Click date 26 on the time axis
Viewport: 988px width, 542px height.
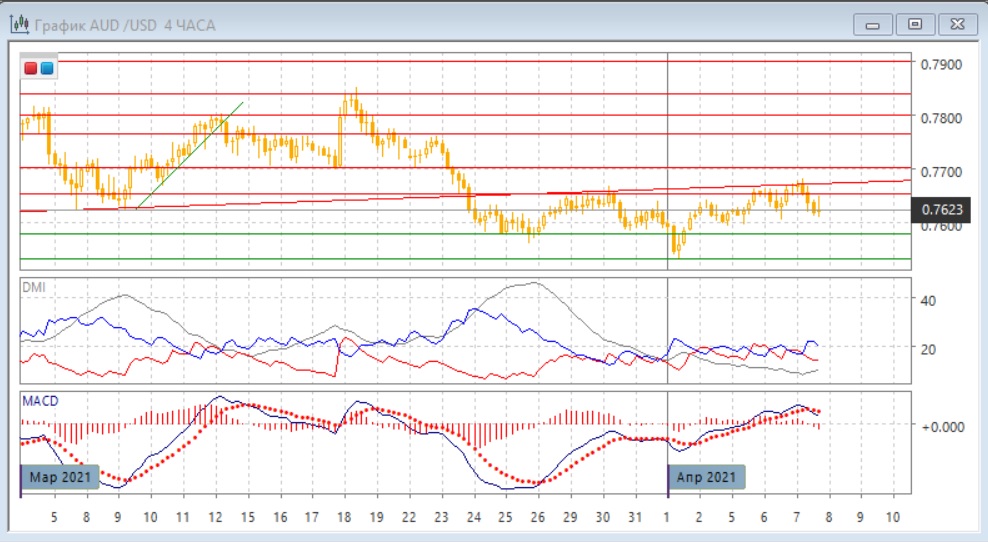click(x=537, y=518)
